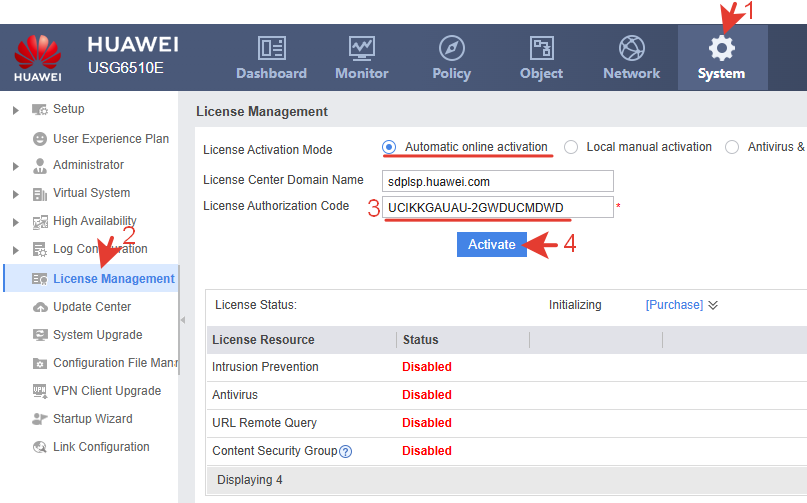This screenshot has width=807, height=503.
Task: Click the Configuration File Management folder icon
Action: (40, 363)
